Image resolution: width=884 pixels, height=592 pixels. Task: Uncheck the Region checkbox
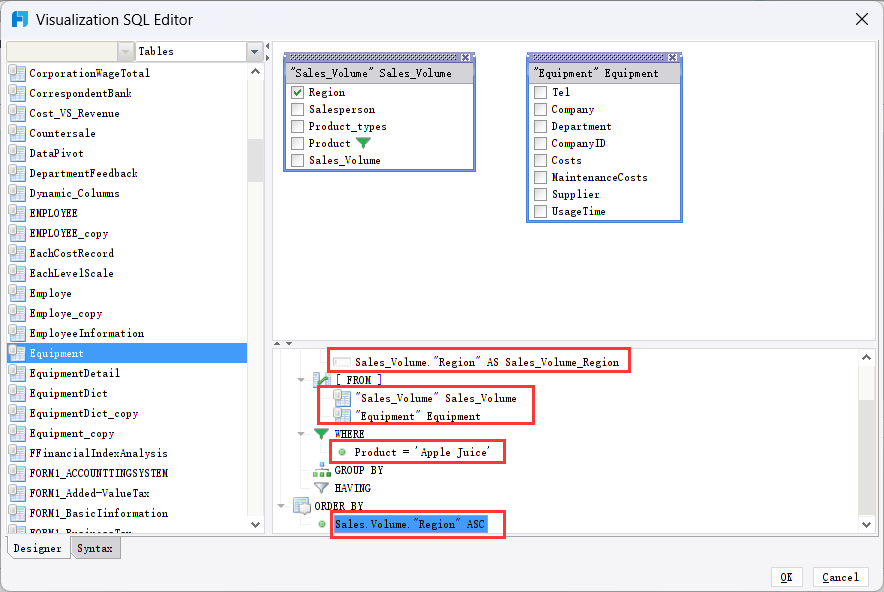(297, 91)
